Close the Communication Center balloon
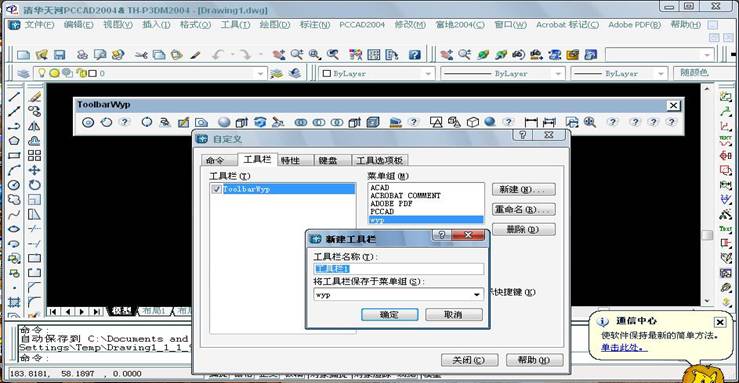 coord(720,322)
